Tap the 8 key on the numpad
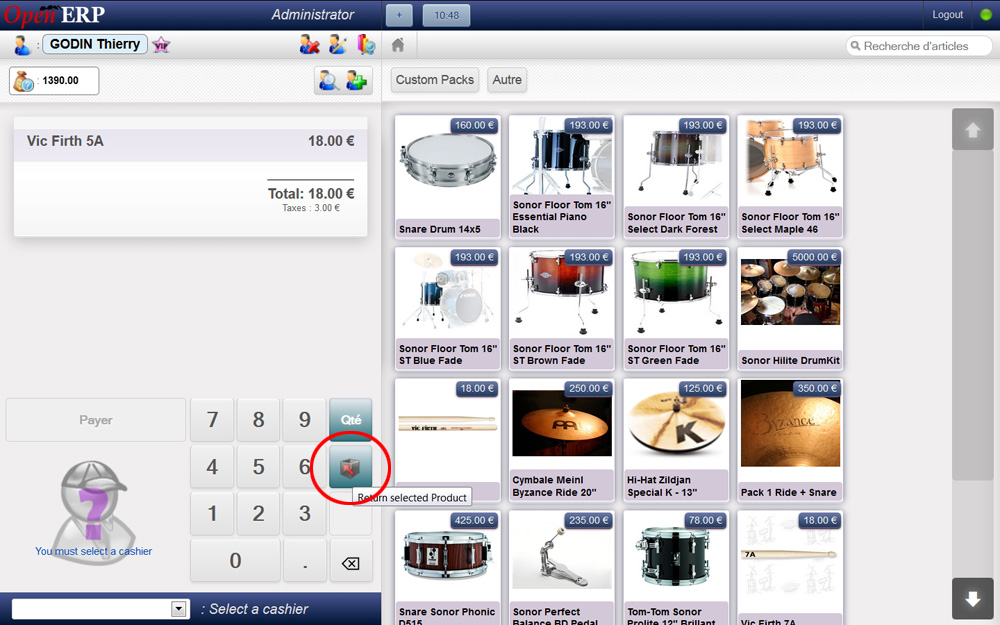 pos(258,420)
